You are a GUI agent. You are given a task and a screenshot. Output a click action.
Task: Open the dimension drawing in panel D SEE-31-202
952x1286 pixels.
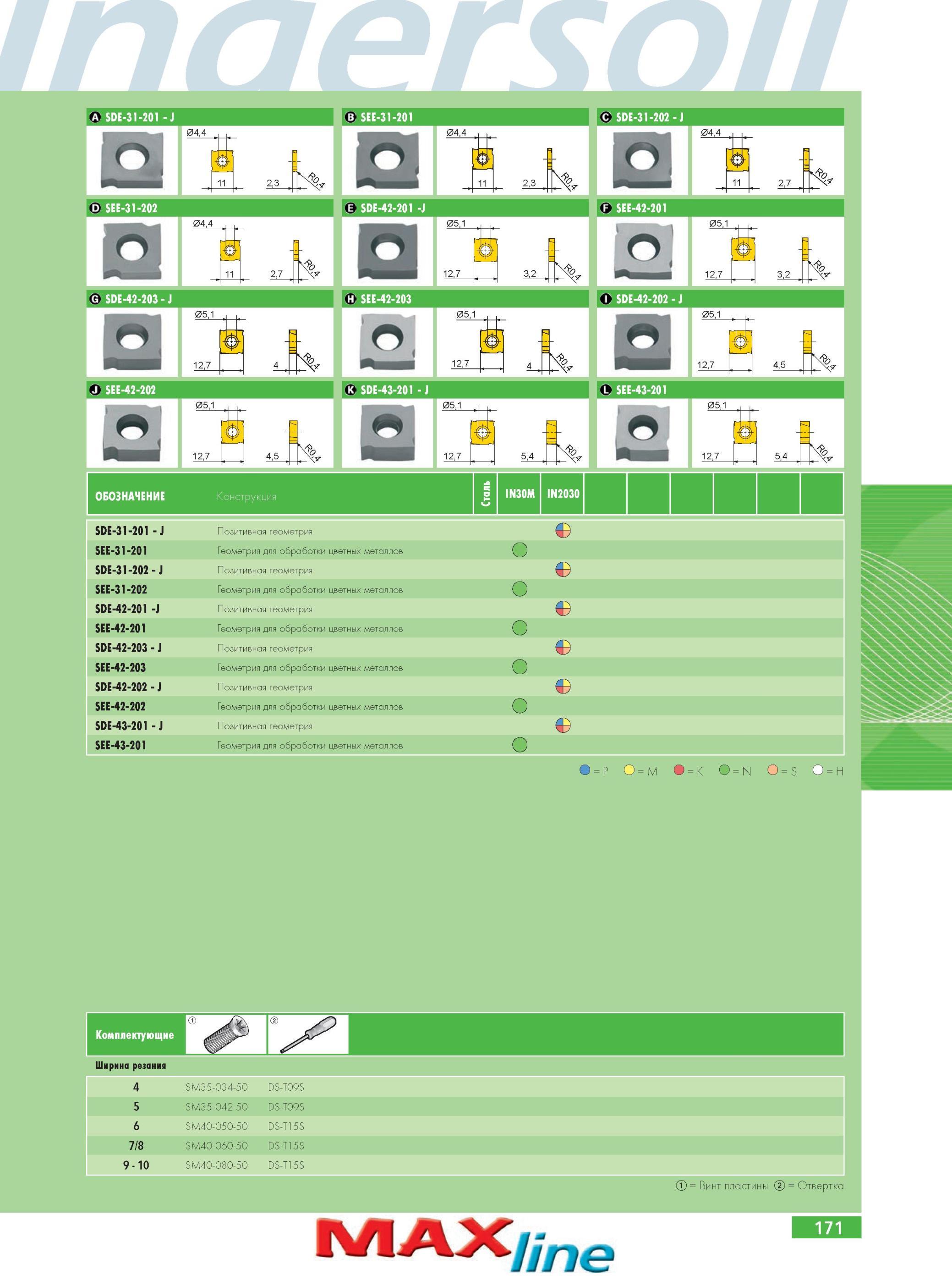tap(257, 251)
